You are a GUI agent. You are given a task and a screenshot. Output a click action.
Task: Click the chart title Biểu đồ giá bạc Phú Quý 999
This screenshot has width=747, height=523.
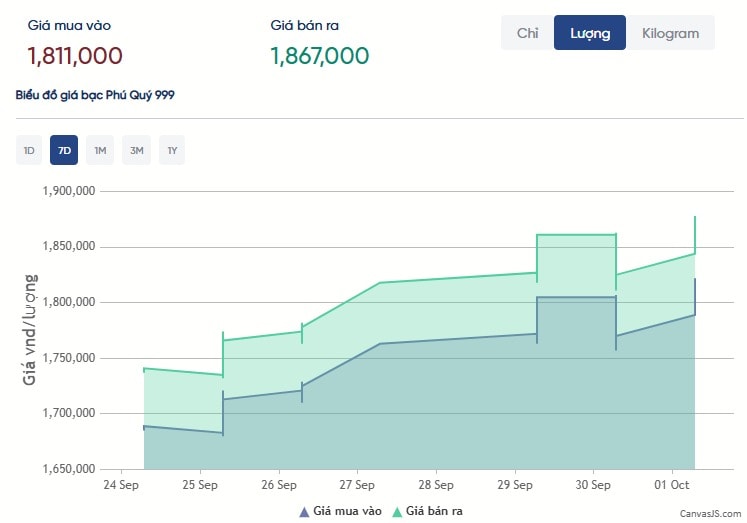(96, 95)
